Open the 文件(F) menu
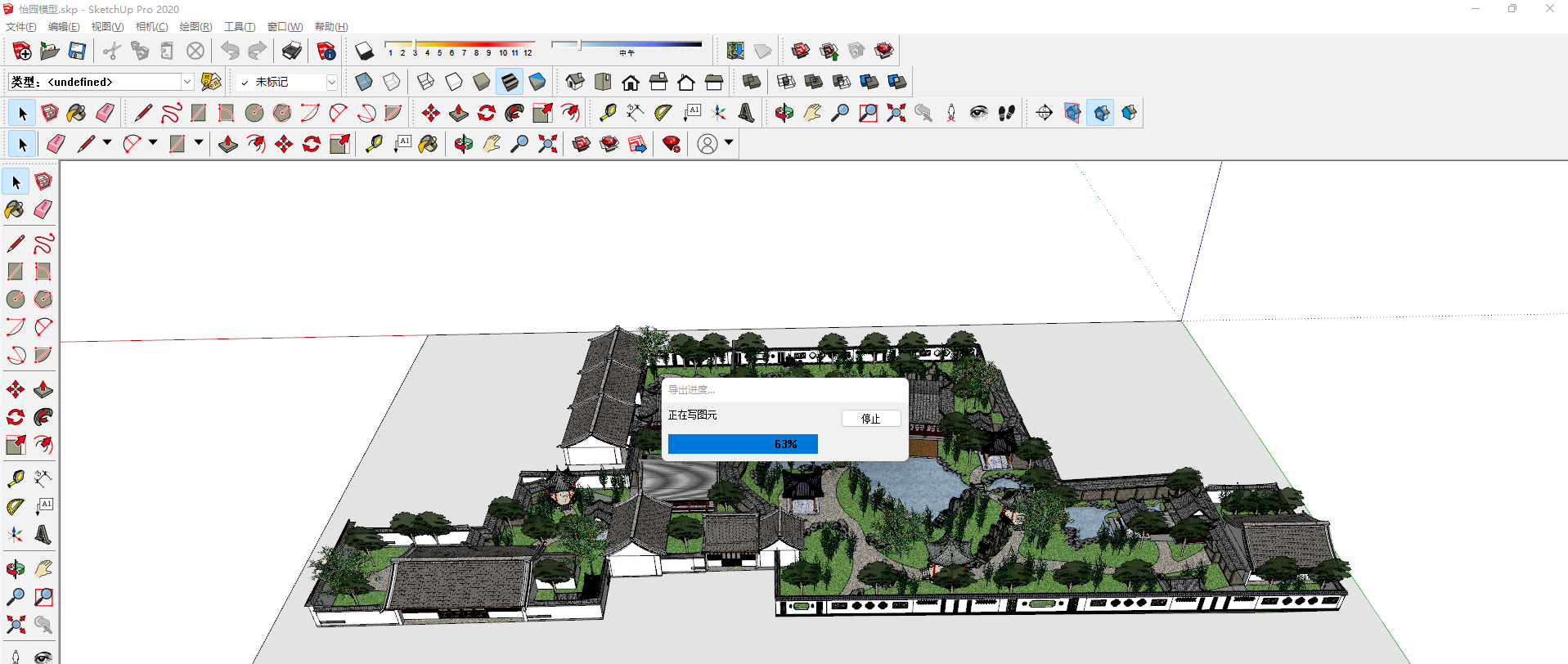This screenshot has width=1568, height=664. [21, 27]
